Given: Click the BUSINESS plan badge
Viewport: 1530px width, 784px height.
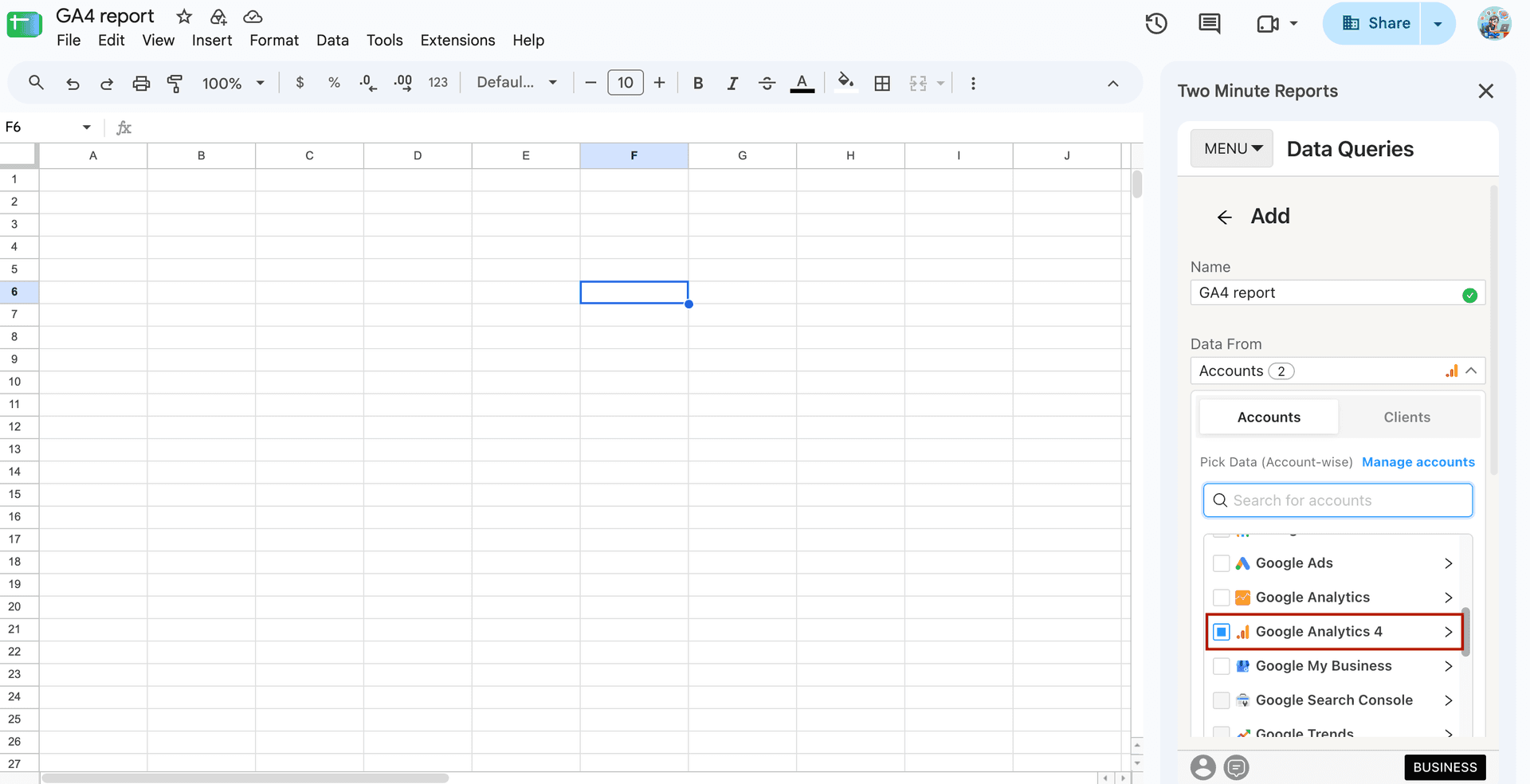Looking at the screenshot, I should 1445,767.
